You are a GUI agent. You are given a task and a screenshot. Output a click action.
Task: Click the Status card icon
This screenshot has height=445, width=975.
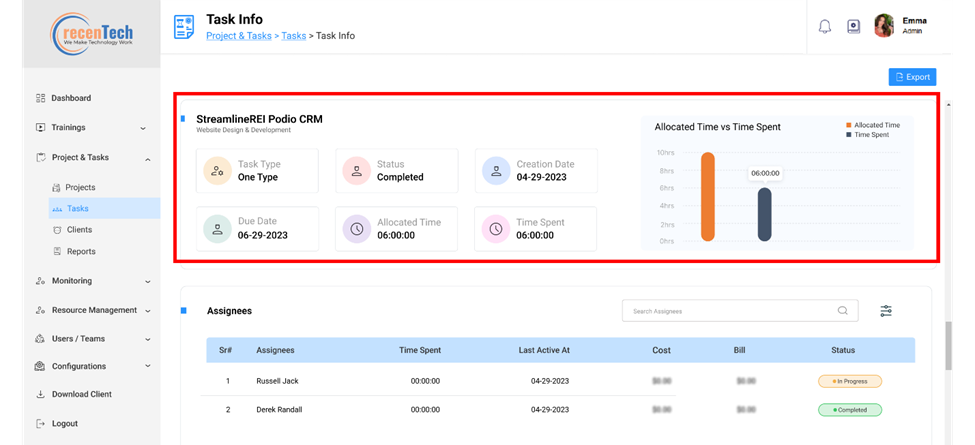tap(357, 171)
